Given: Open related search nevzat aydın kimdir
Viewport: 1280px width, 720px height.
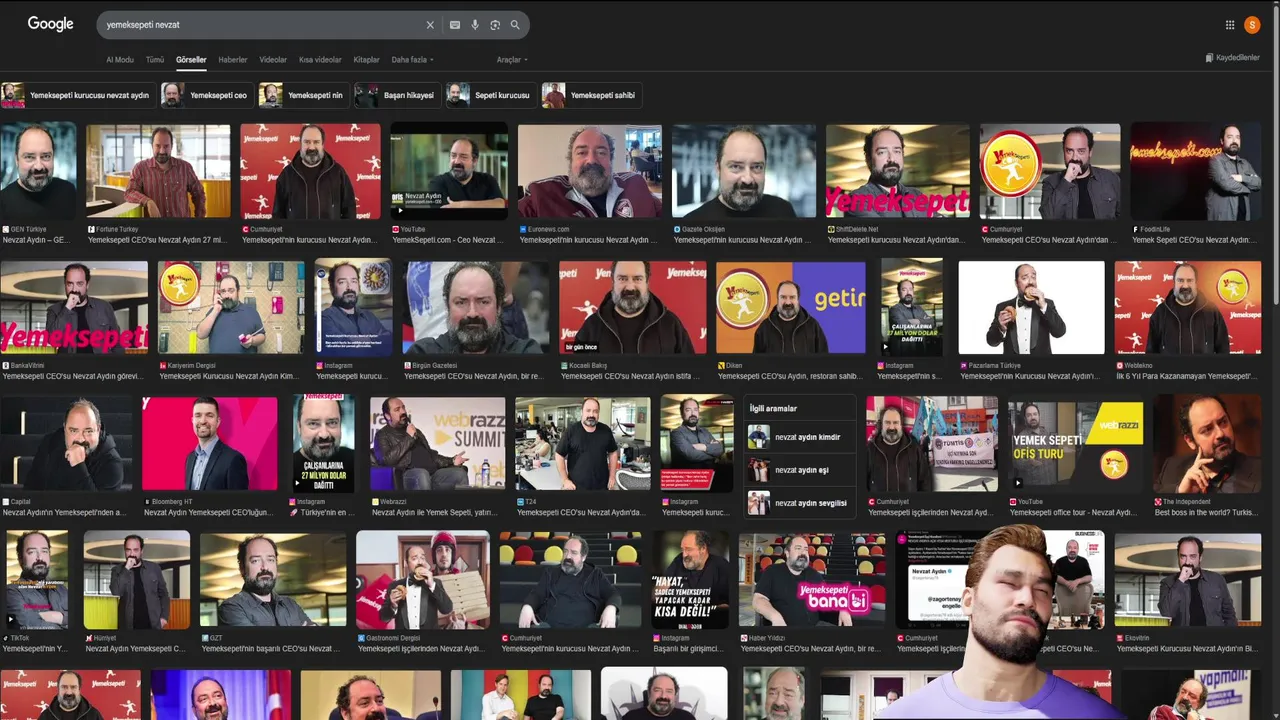Looking at the screenshot, I should pos(800,437).
